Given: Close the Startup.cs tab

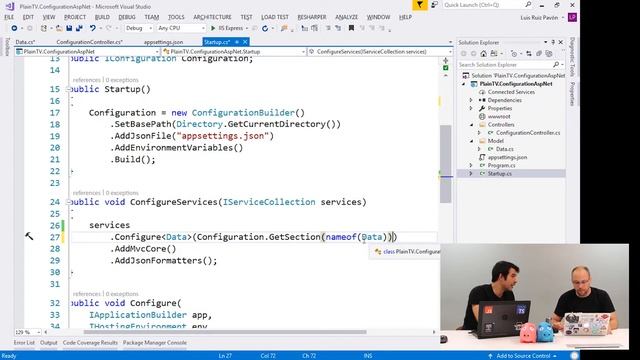Looking at the screenshot, I should [245, 42].
